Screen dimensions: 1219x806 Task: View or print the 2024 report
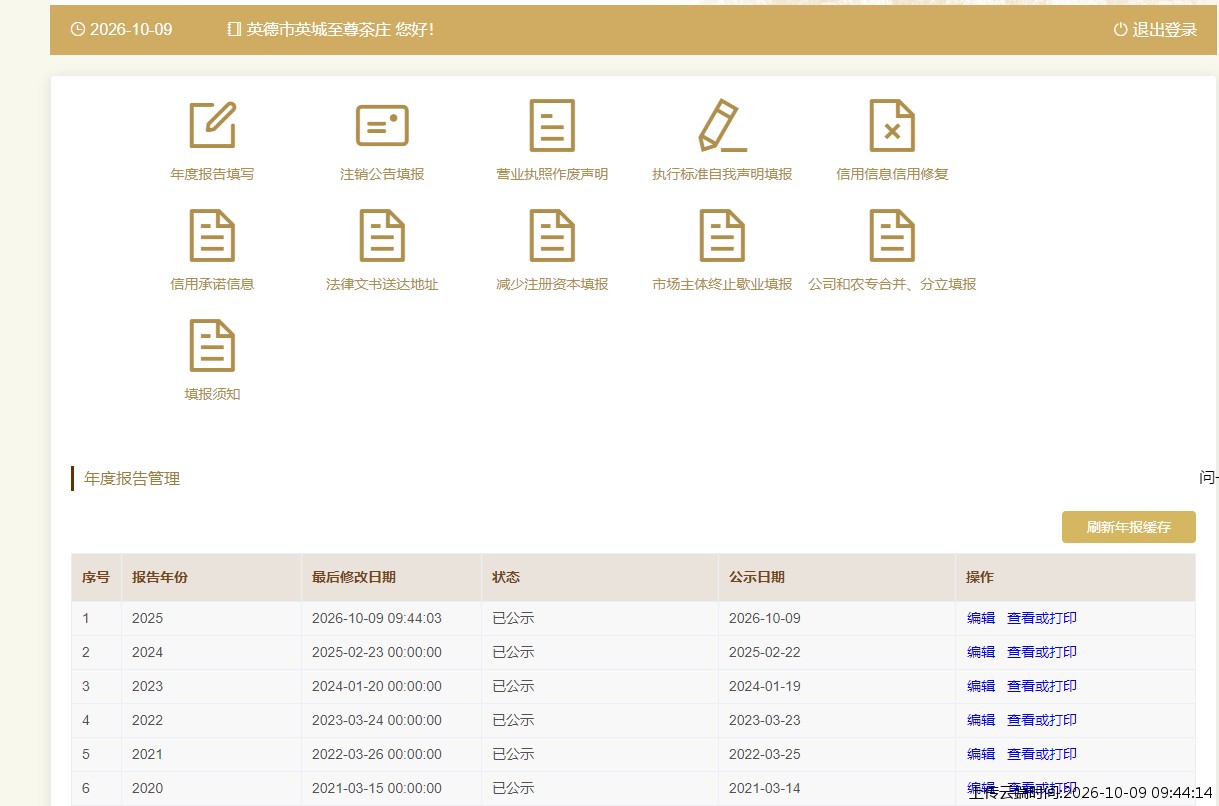tap(1042, 652)
